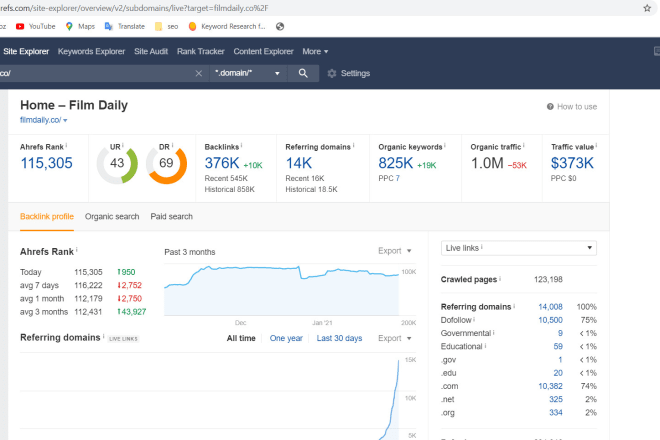Focus the target URL search field
The image size is (660, 440).
pos(95,73)
